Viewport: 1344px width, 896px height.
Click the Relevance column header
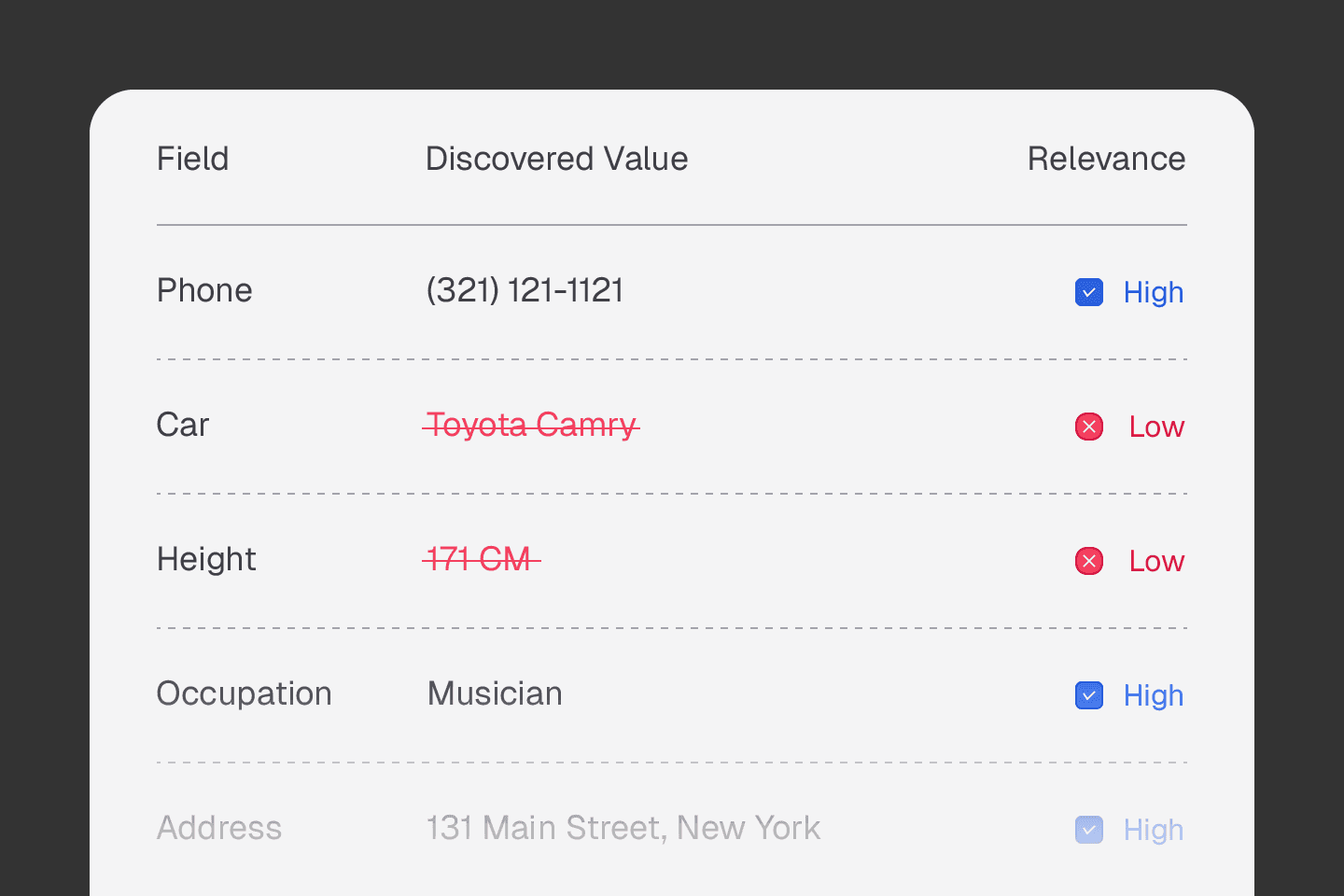(1106, 159)
